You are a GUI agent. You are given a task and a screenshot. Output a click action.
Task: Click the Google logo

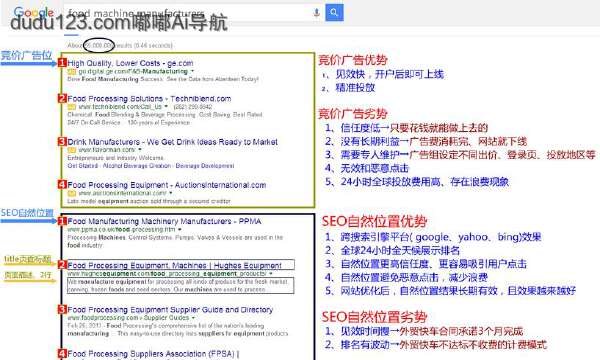(34, 12)
